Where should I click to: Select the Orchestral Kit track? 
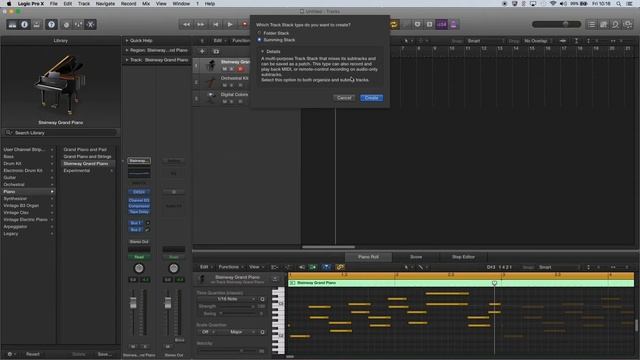click(x=234, y=78)
